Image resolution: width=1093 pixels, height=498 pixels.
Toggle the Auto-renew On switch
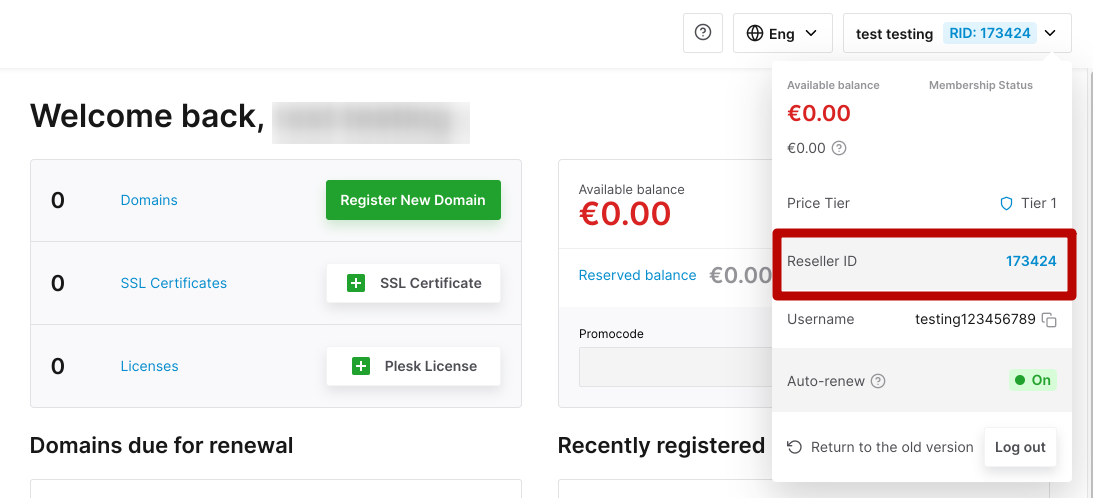click(1033, 380)
